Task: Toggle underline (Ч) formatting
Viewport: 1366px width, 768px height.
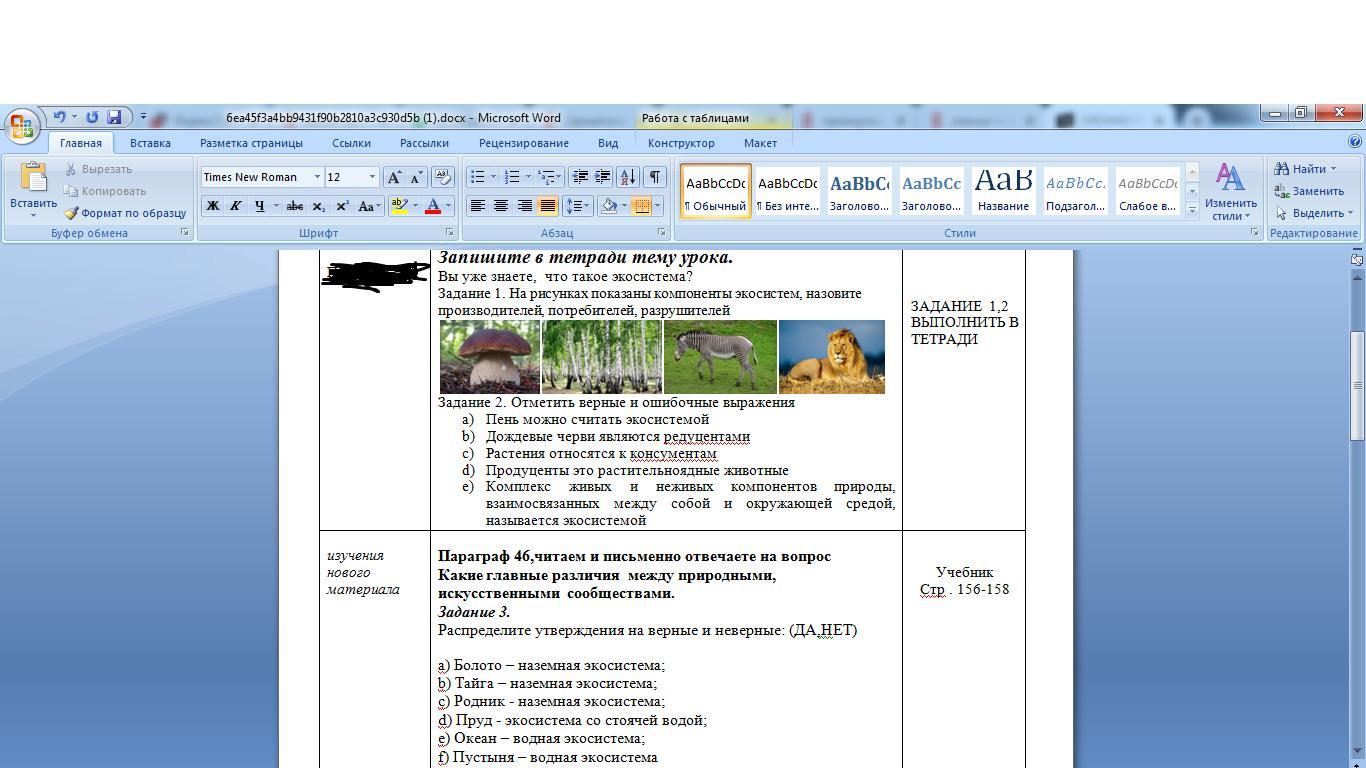Action: (259, 206)
